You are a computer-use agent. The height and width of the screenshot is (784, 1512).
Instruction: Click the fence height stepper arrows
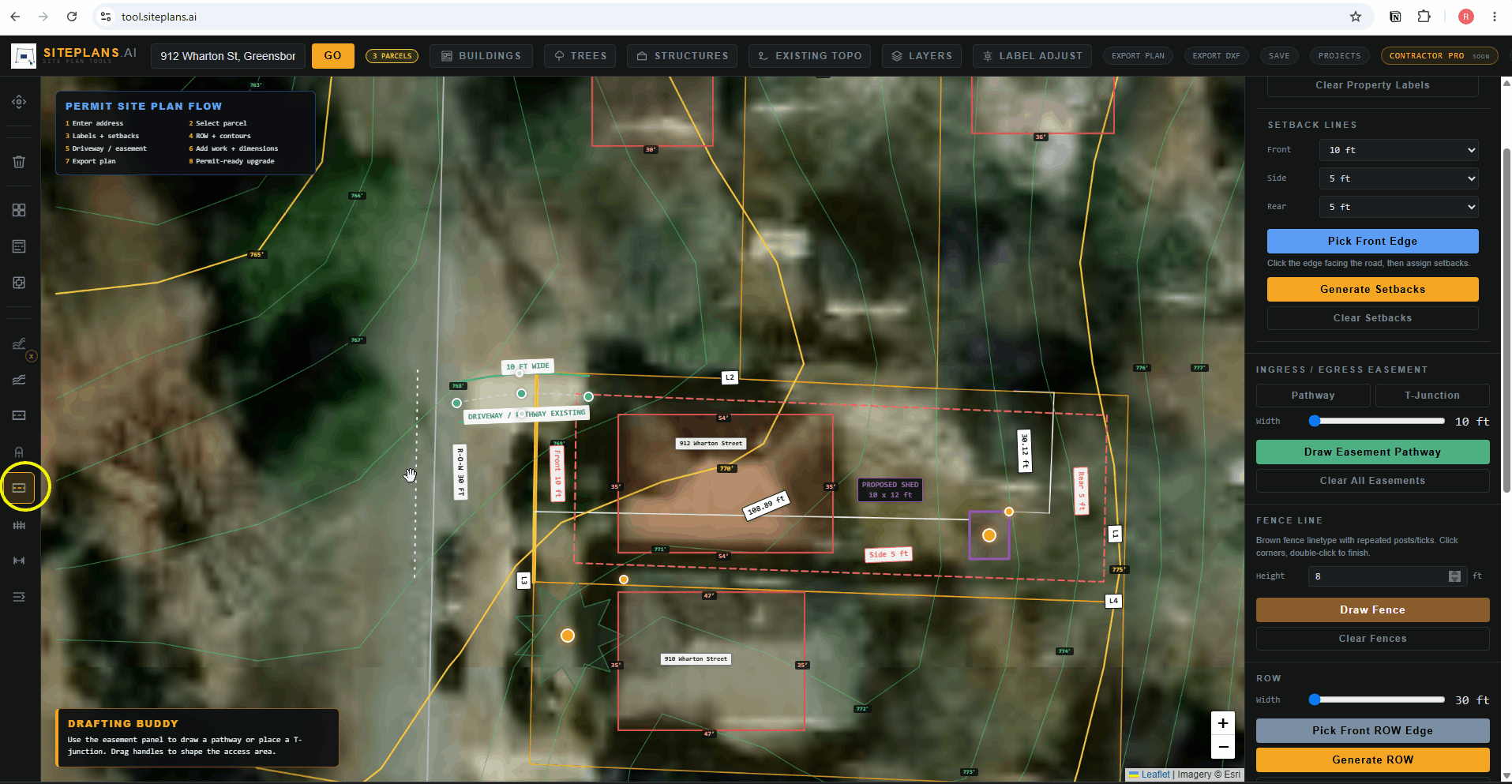coord(1454,576)
